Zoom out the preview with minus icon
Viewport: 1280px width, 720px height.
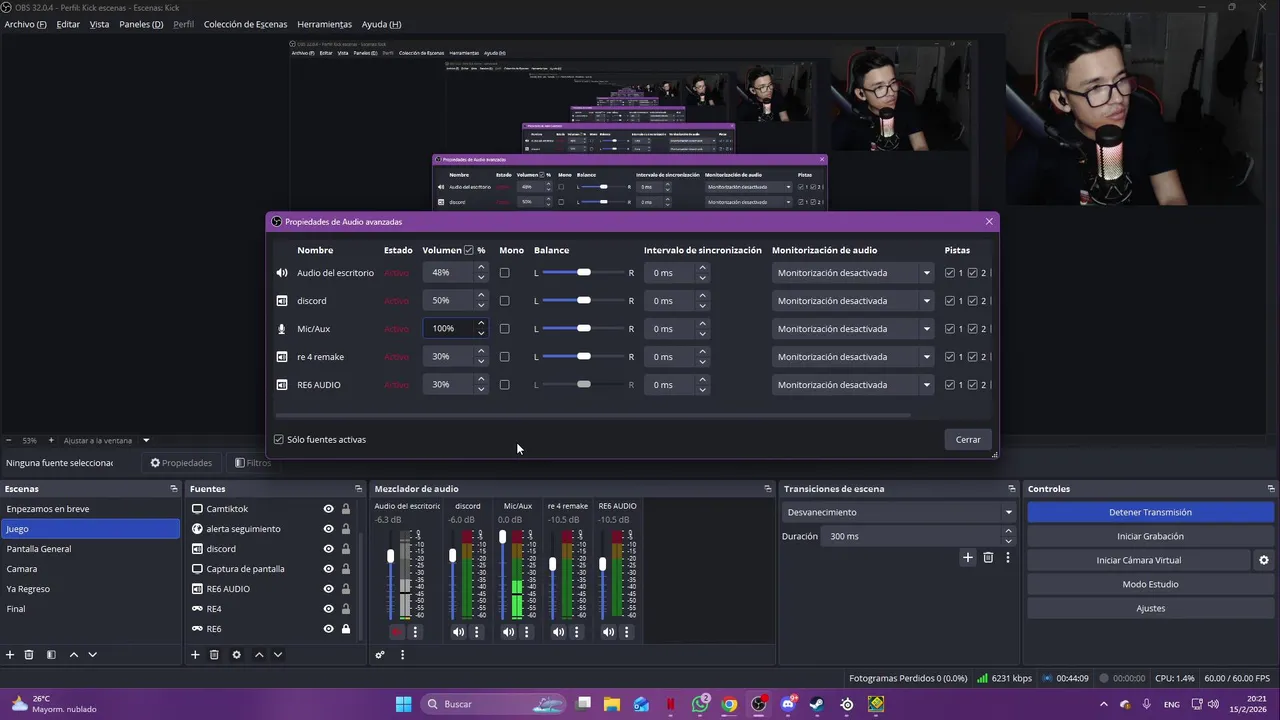pos(9,440)
